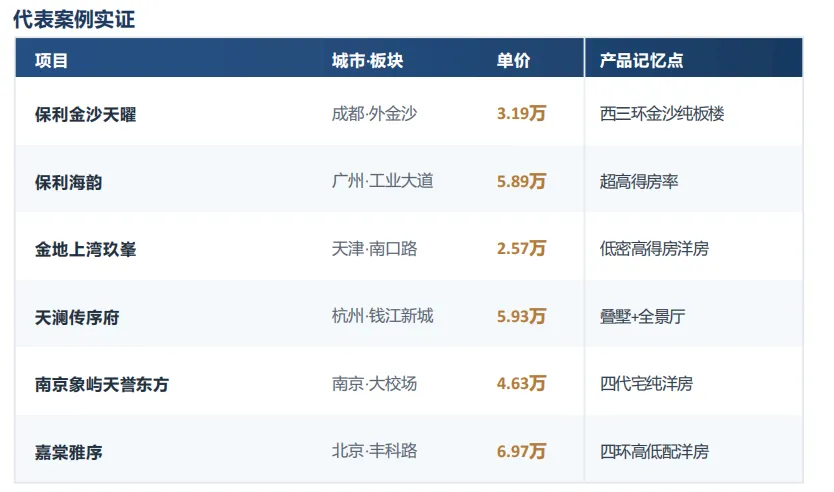Click the price 4.63万
This screenshot has height=492, width=834.
pyautogui.click(x=521, y=383)
